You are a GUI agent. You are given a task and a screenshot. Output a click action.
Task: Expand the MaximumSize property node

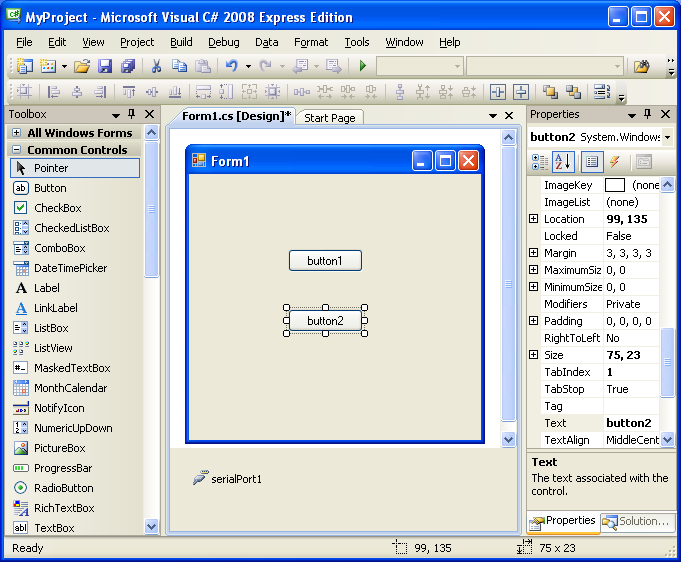pos(533,270)
